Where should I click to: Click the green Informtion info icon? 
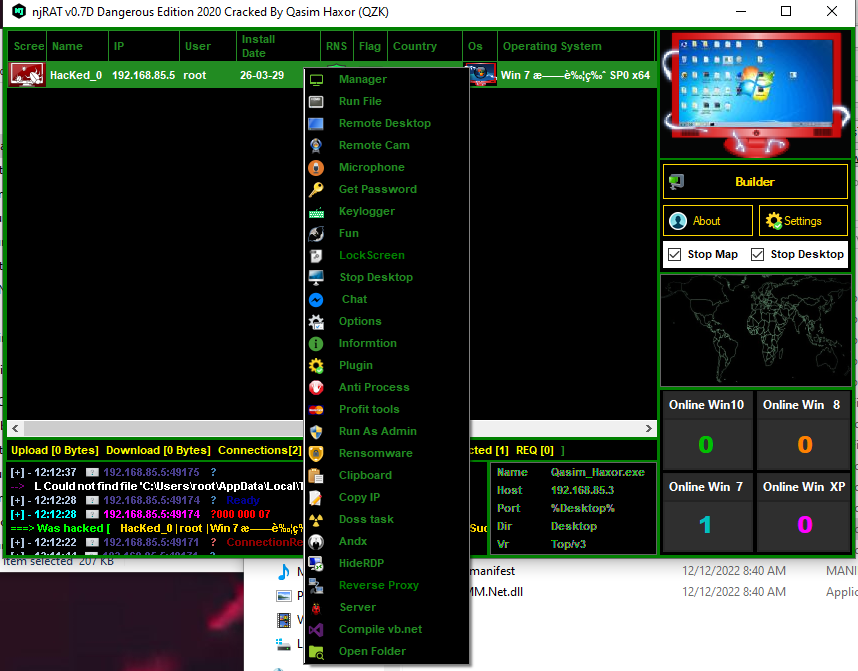click(x=316, y=344)
